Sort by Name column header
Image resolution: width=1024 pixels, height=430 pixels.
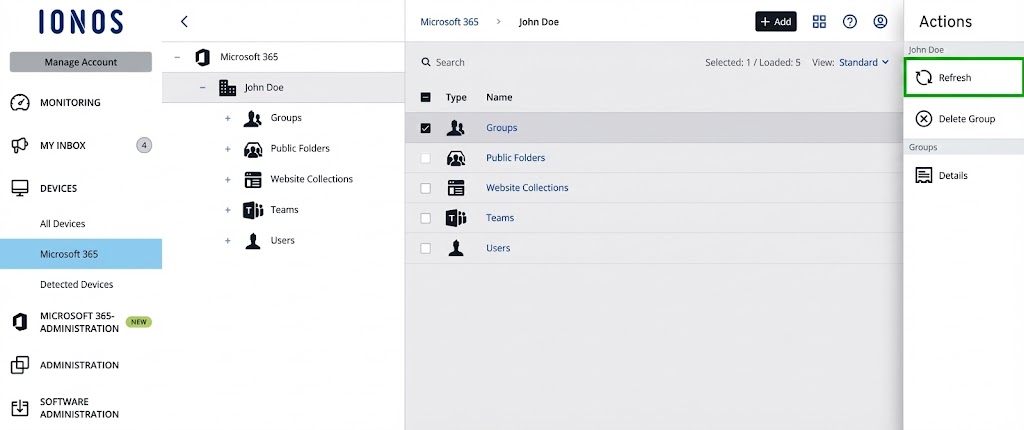pos(499,97)
